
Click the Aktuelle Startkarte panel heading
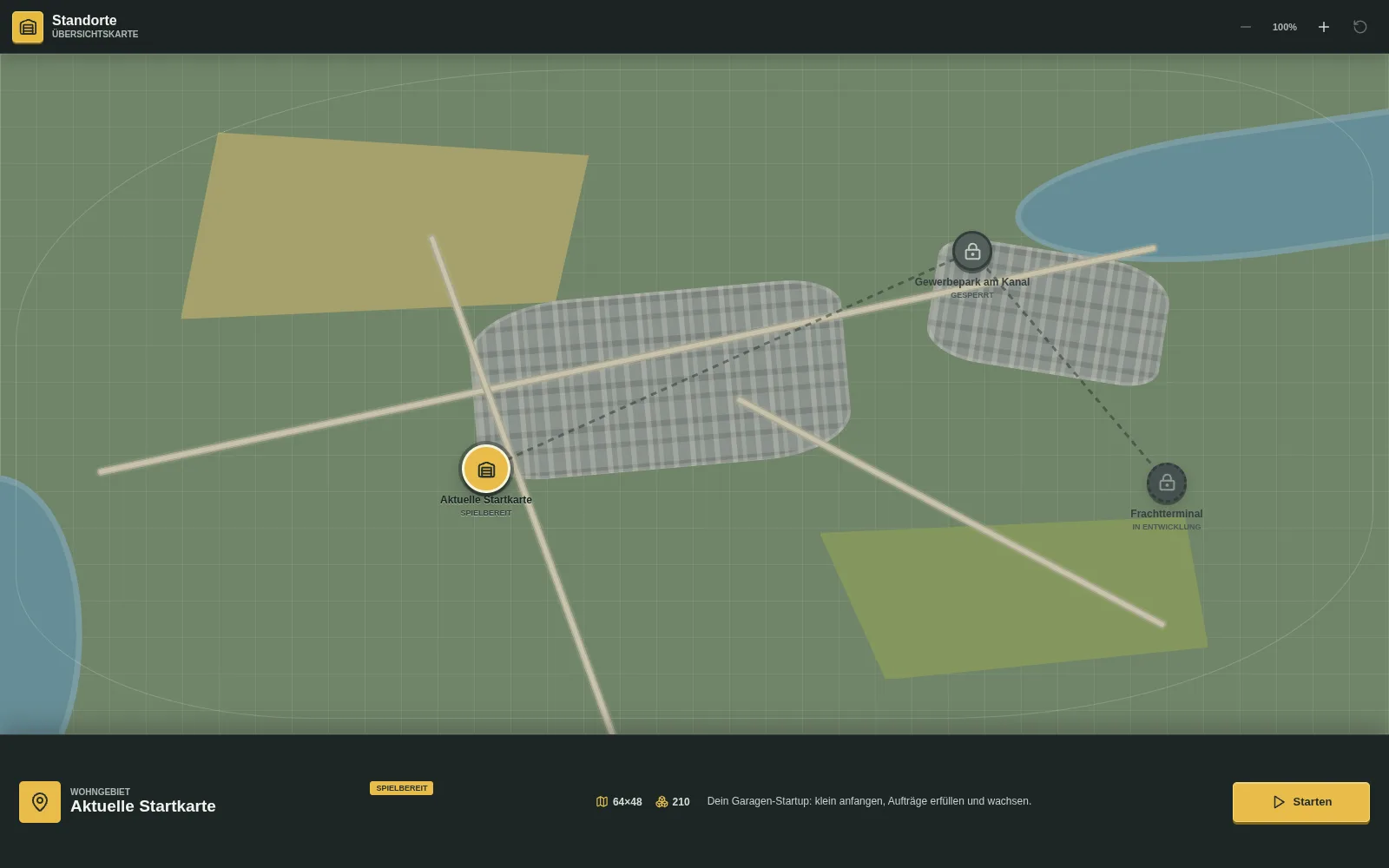click(x=143, y=806)
